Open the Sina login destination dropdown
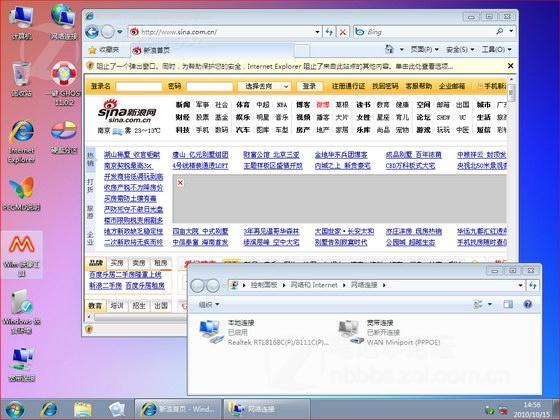 [x=264, y=86]
